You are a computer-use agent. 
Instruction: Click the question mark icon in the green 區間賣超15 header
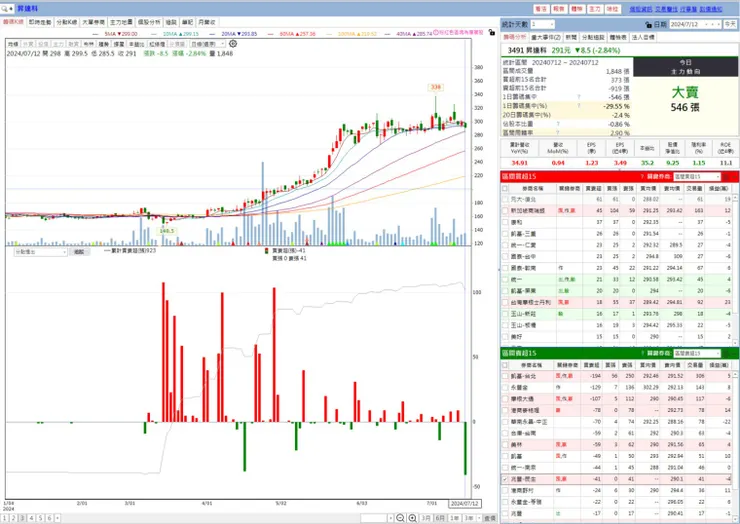click(x=642, y=353)
